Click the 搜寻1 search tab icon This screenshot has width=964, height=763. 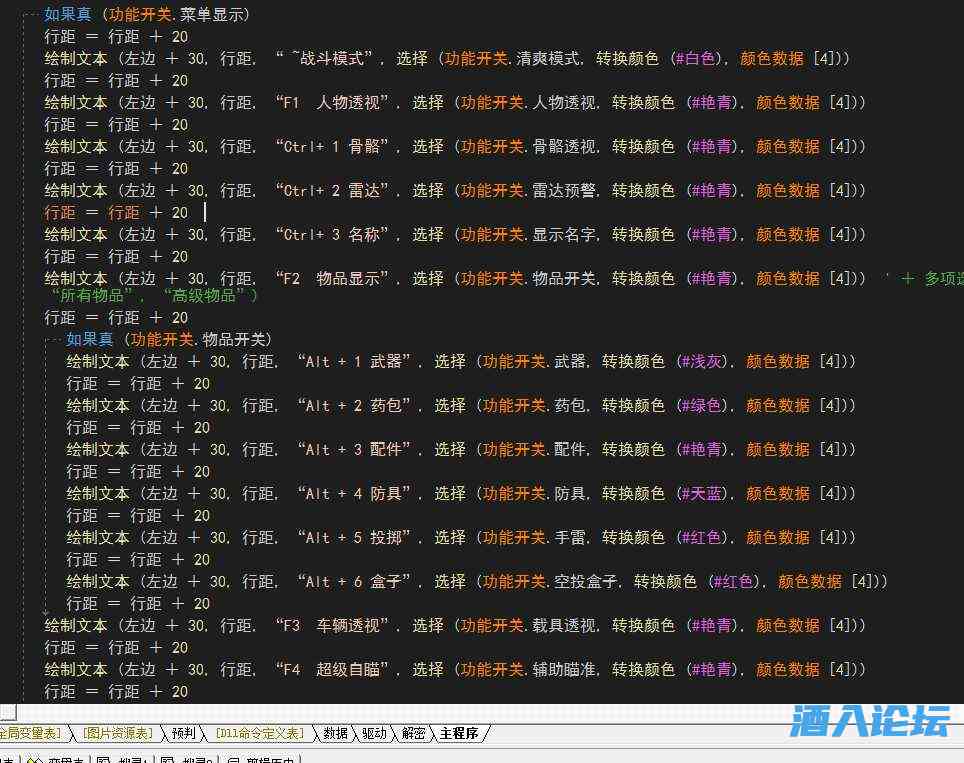tap(103, 759)
